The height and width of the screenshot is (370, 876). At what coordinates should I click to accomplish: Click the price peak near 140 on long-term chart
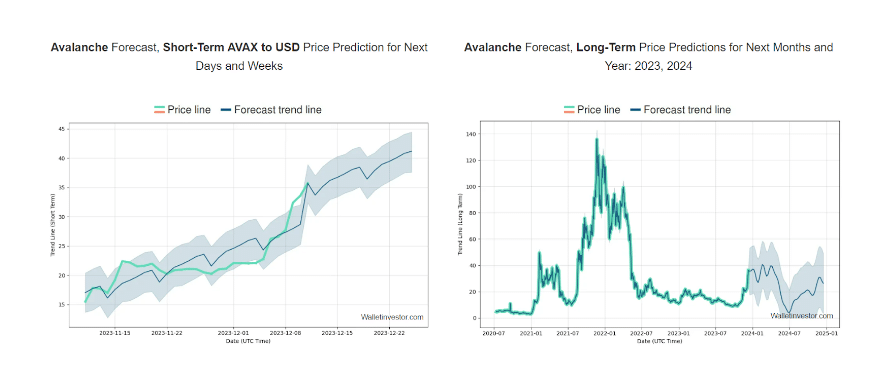[x=597, y=139]
